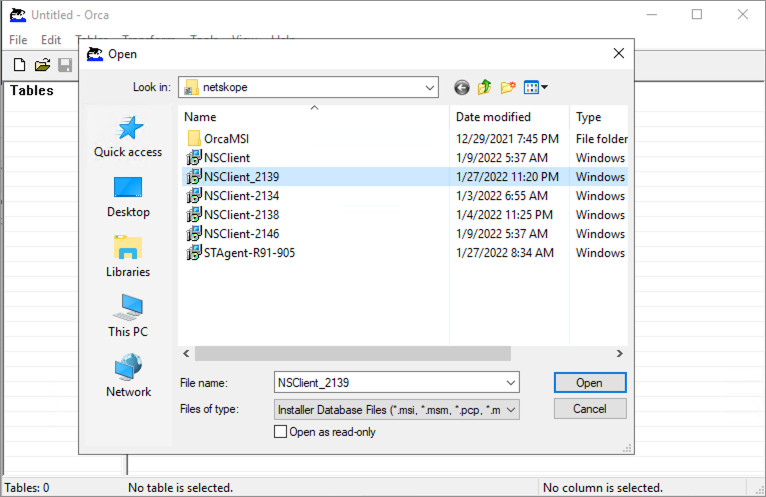Screen dimensions: 766x497
Task: Create a new folder with toolbar icon
Action: 508,88
